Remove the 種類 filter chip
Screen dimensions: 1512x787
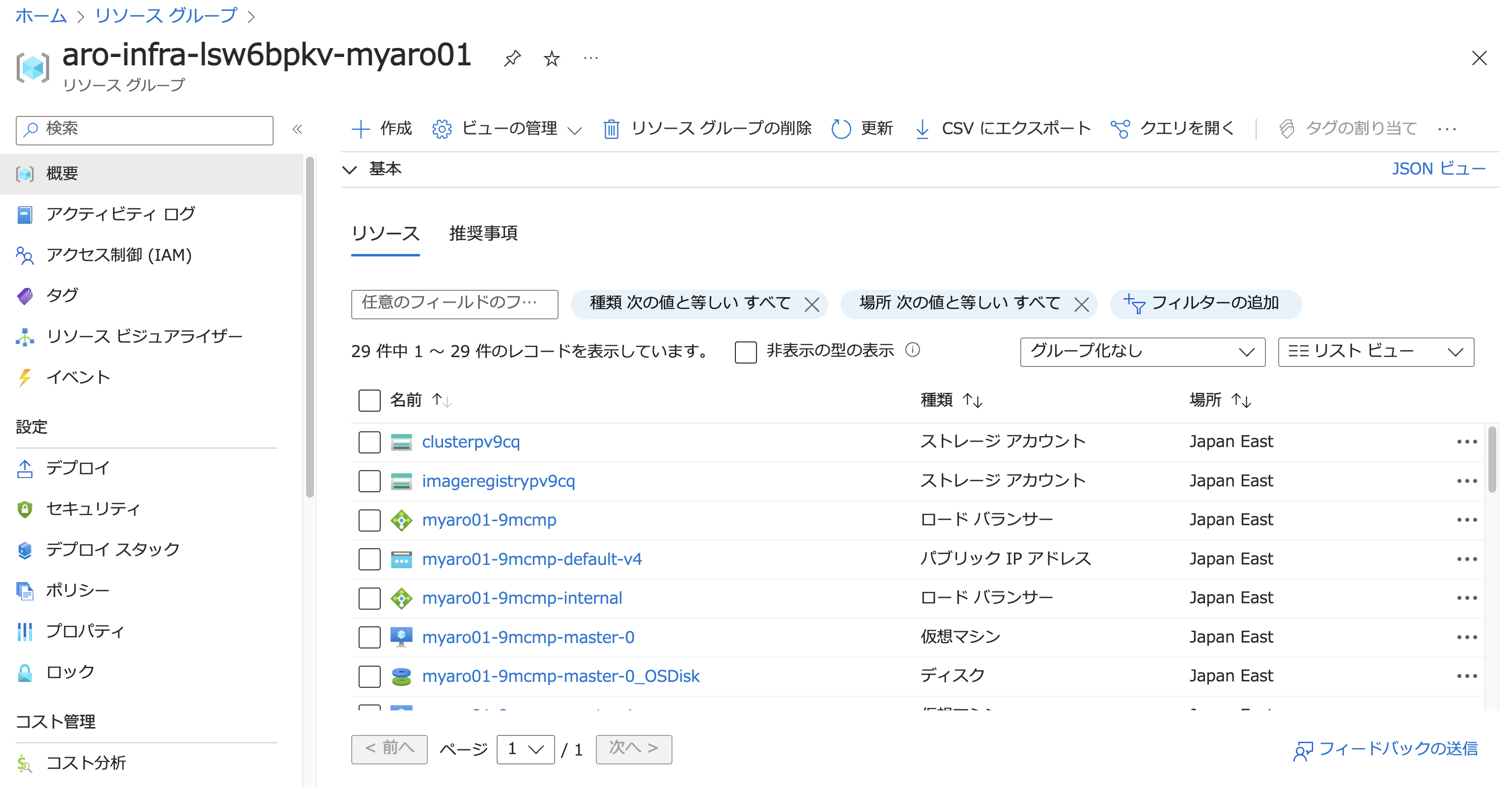pos(811,304)
